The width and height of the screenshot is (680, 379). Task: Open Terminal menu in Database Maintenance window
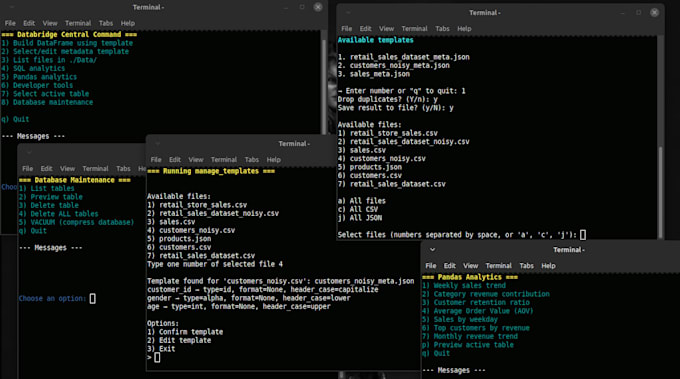pos(95,168)
